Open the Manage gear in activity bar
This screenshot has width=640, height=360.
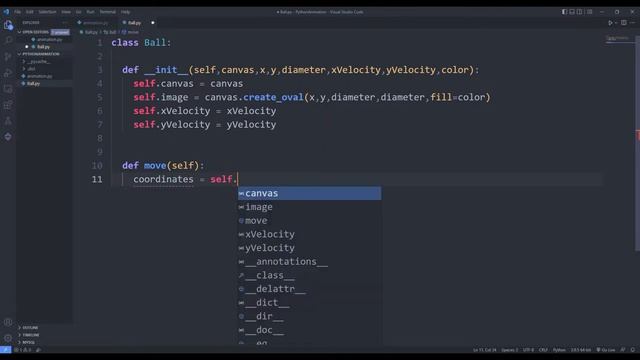pos(8,338)
